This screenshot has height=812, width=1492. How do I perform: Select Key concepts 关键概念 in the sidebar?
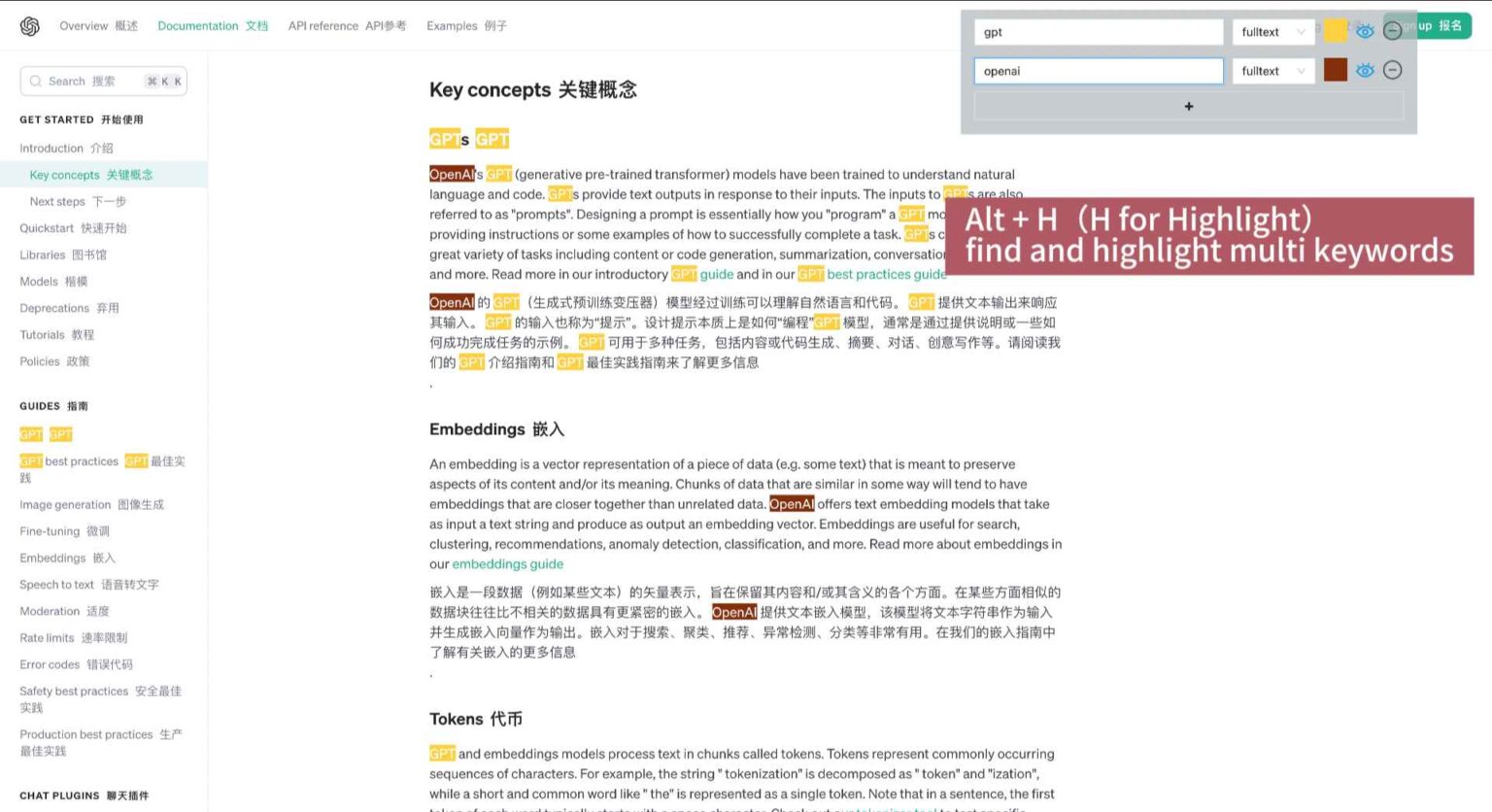tap(91, 175)
